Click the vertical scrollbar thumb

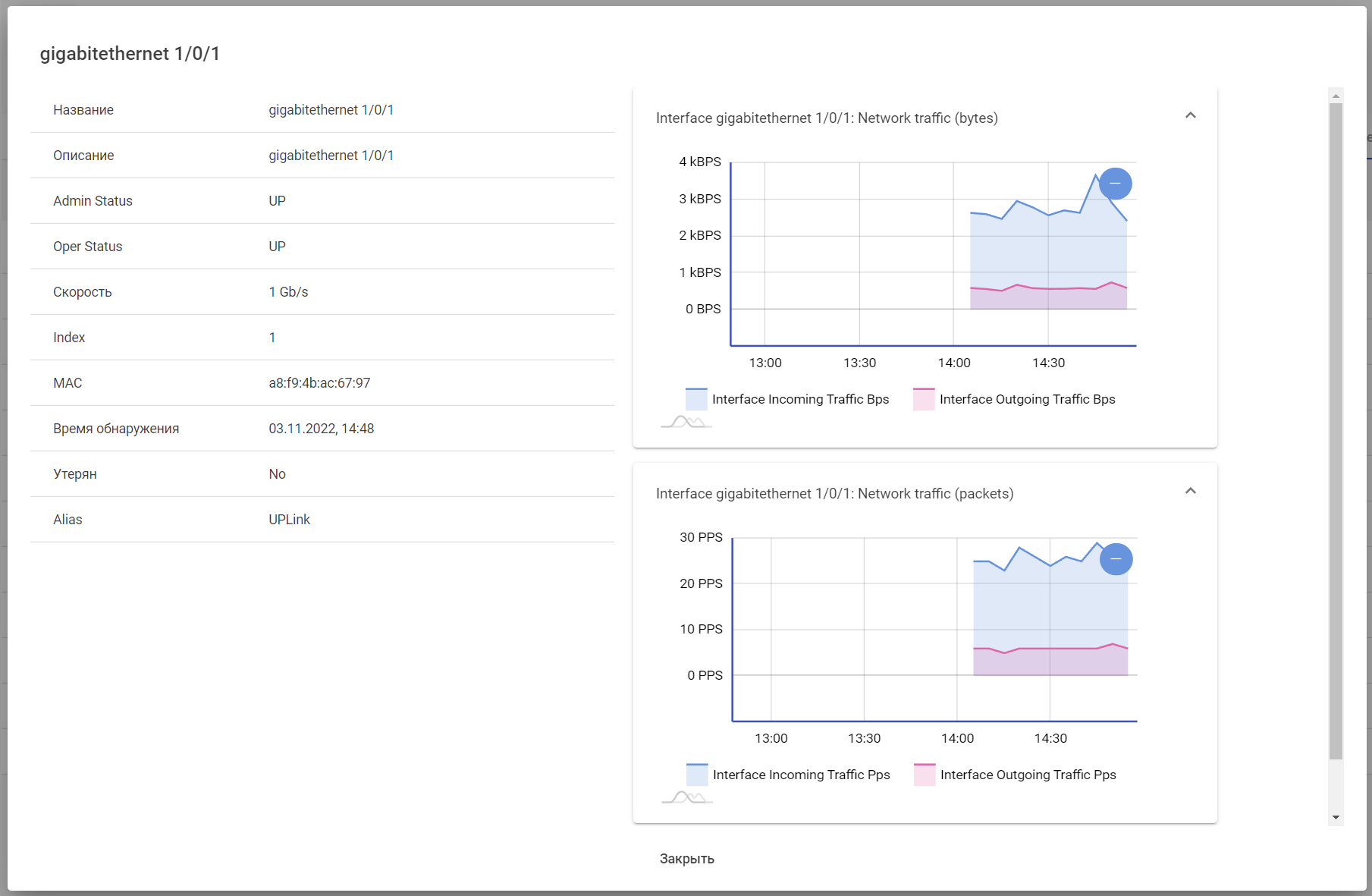[1336, 431]
